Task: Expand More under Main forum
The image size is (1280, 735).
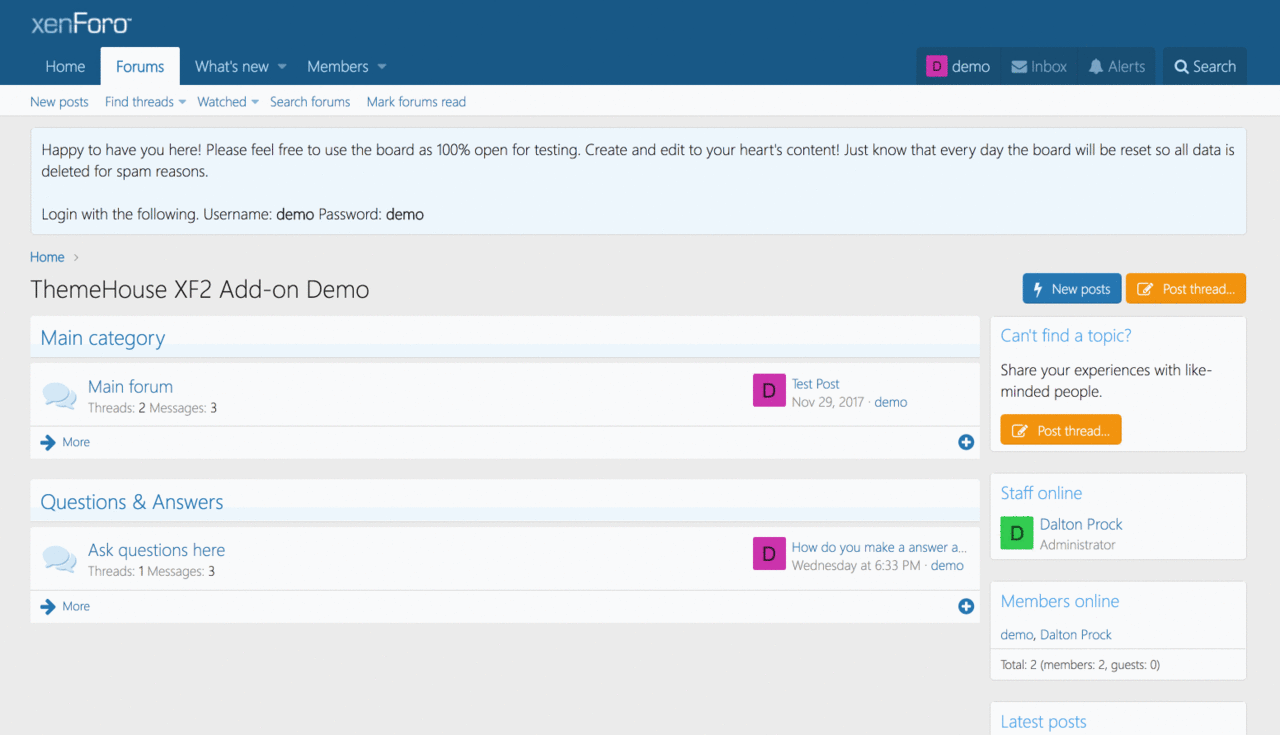Action: 66,442
